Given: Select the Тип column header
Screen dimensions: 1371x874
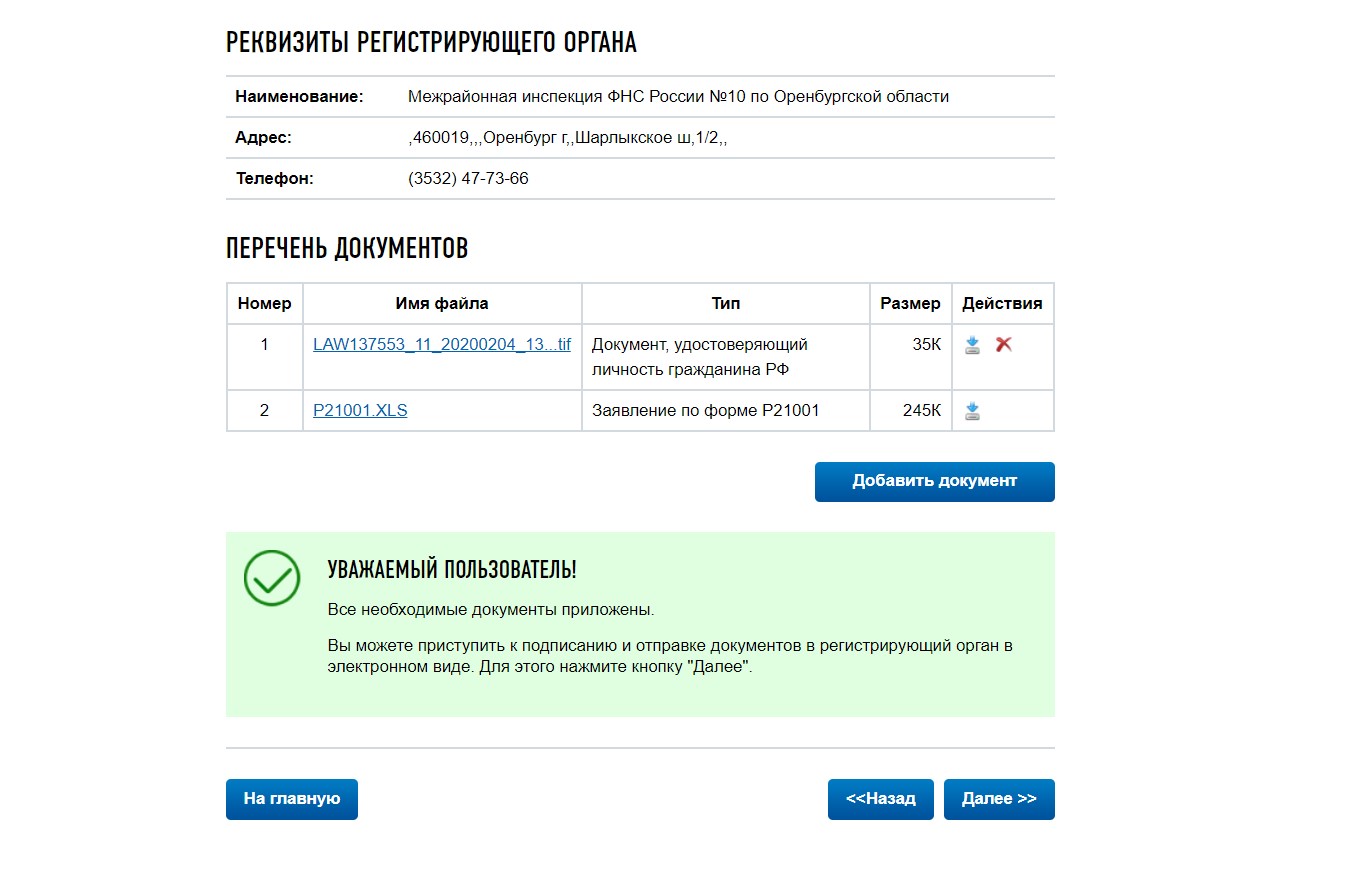Looking at the screenshot, I should click(x=726, y=303).
